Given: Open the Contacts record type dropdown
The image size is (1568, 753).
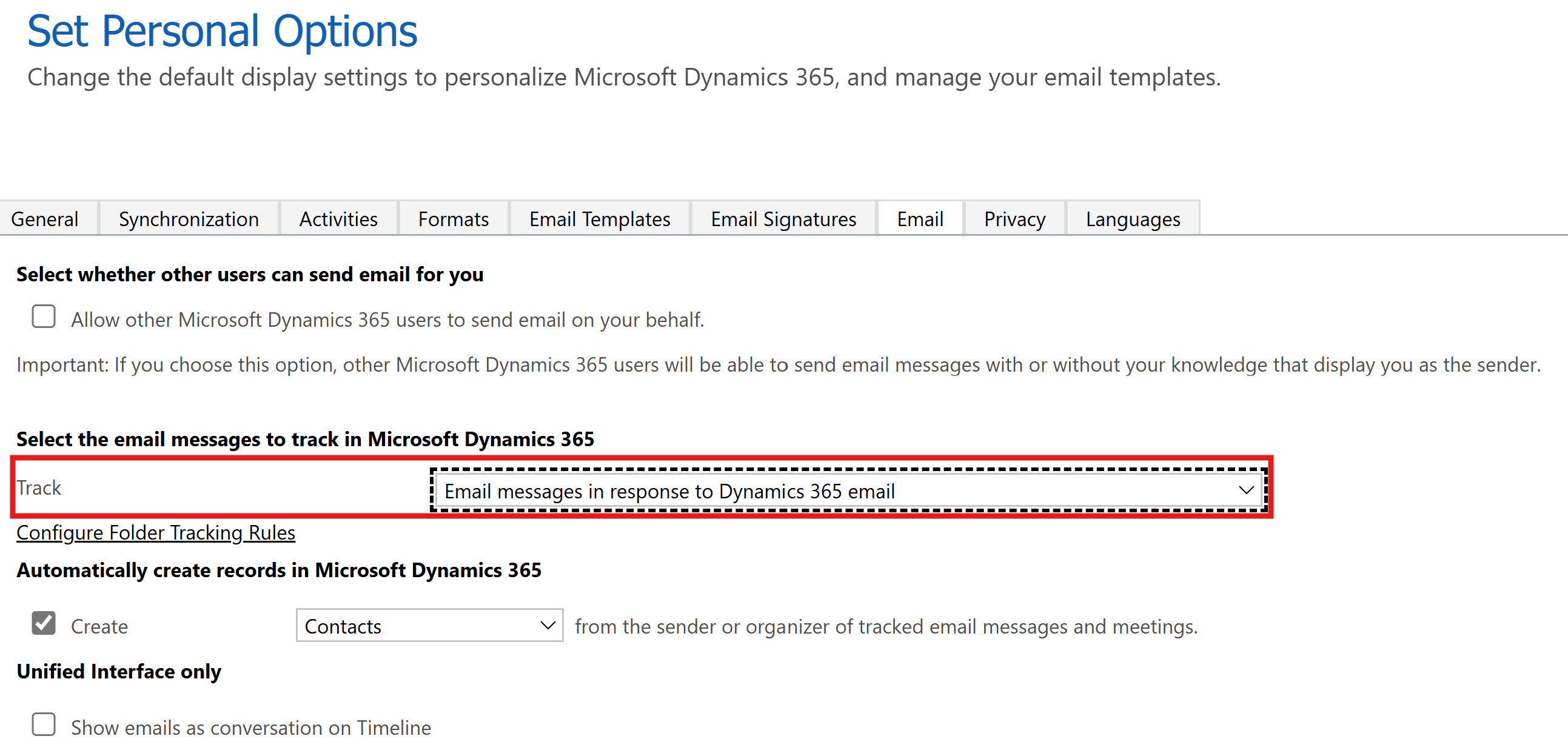Looking at the screenshot, I should pos(429,625).
